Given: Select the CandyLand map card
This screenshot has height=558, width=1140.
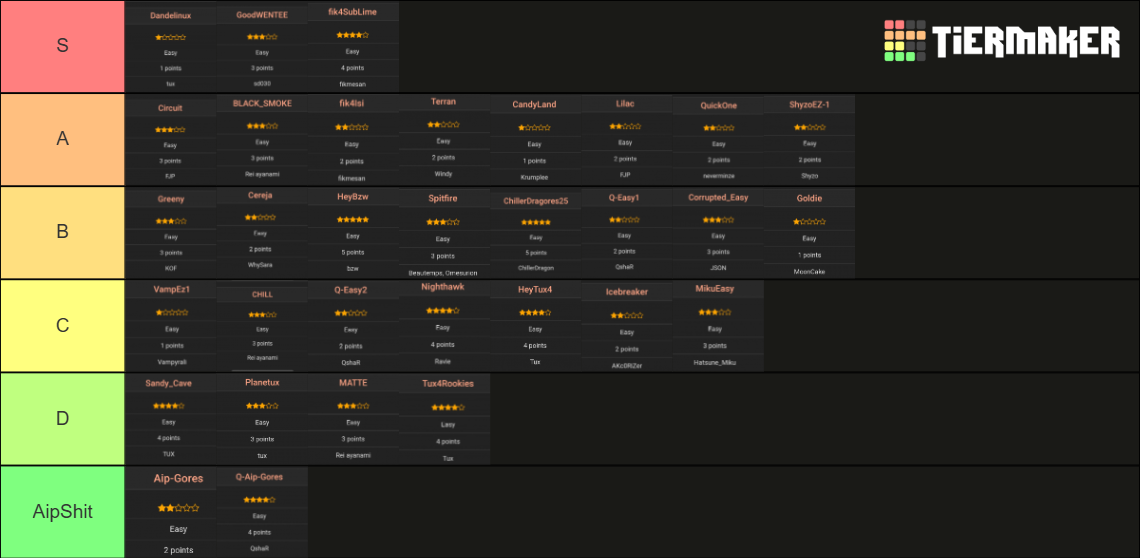Looking at the screenshot, I should 536,140.
